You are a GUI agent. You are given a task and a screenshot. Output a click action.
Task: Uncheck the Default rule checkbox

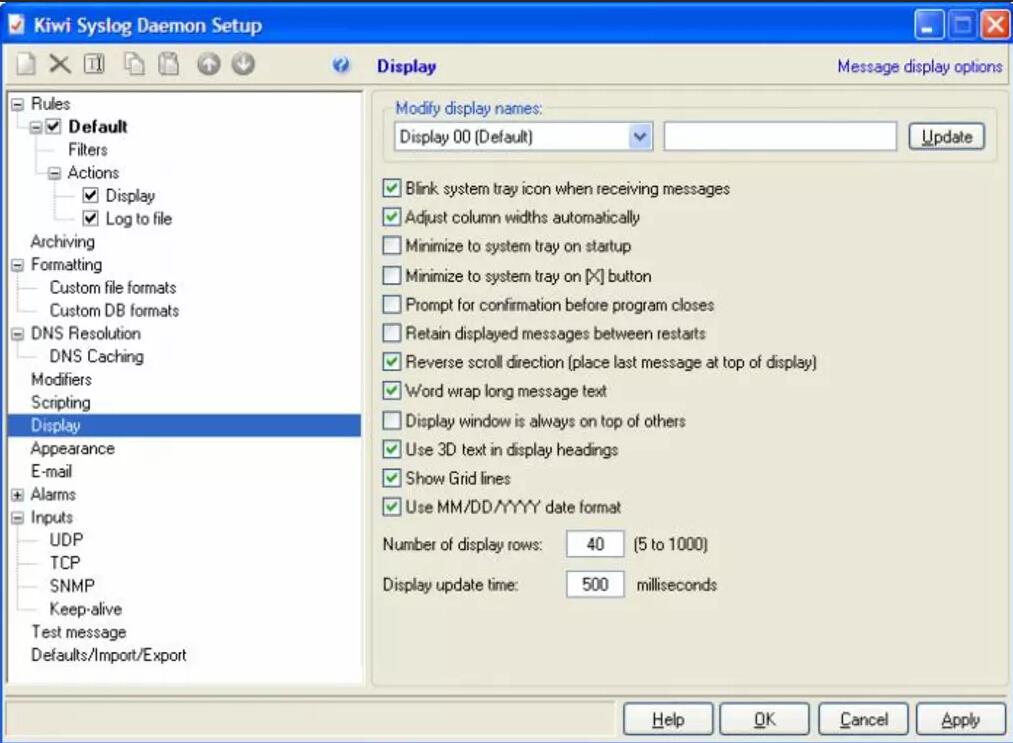pos(53,127)
